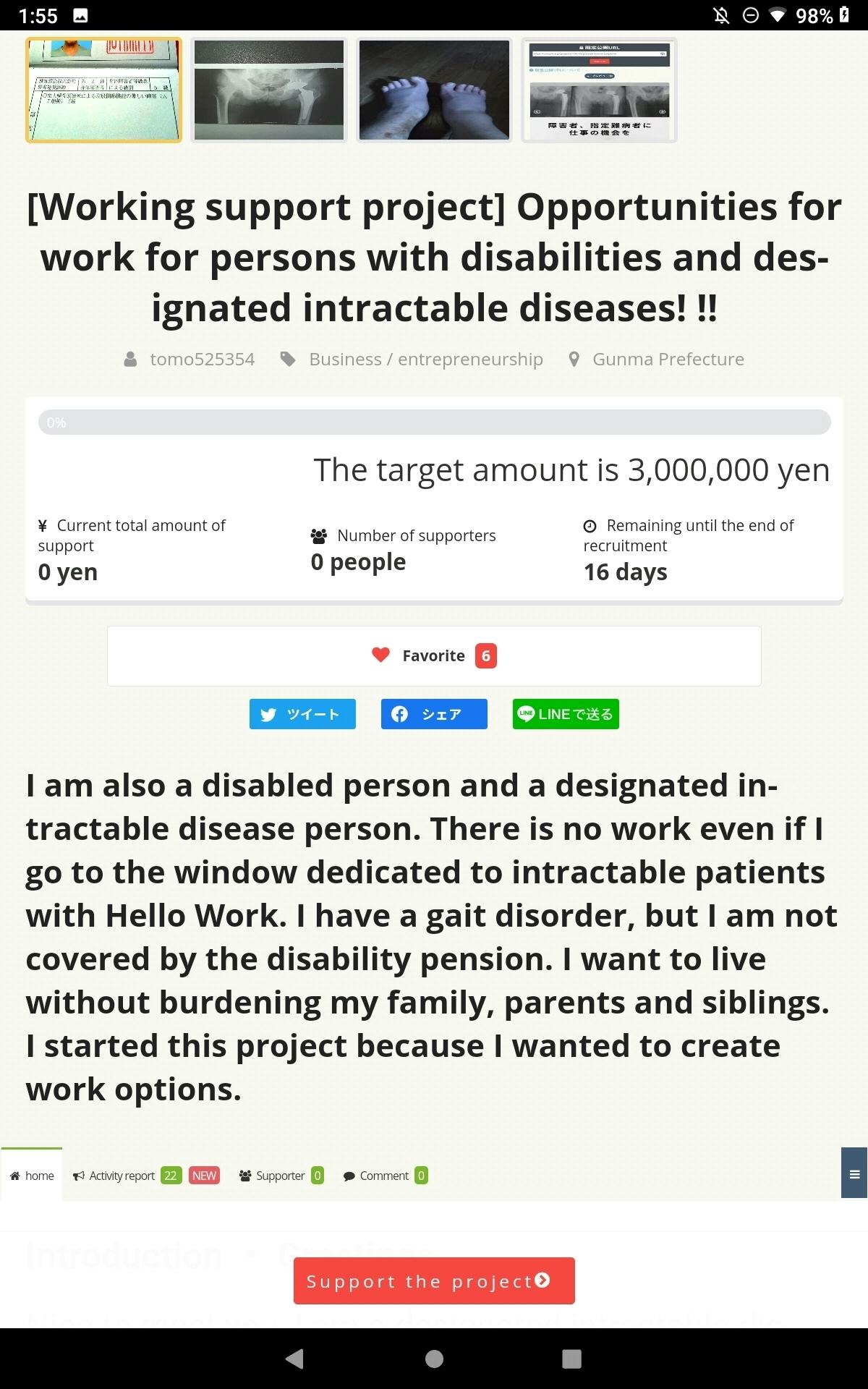Share project via Facebook button

434,714
